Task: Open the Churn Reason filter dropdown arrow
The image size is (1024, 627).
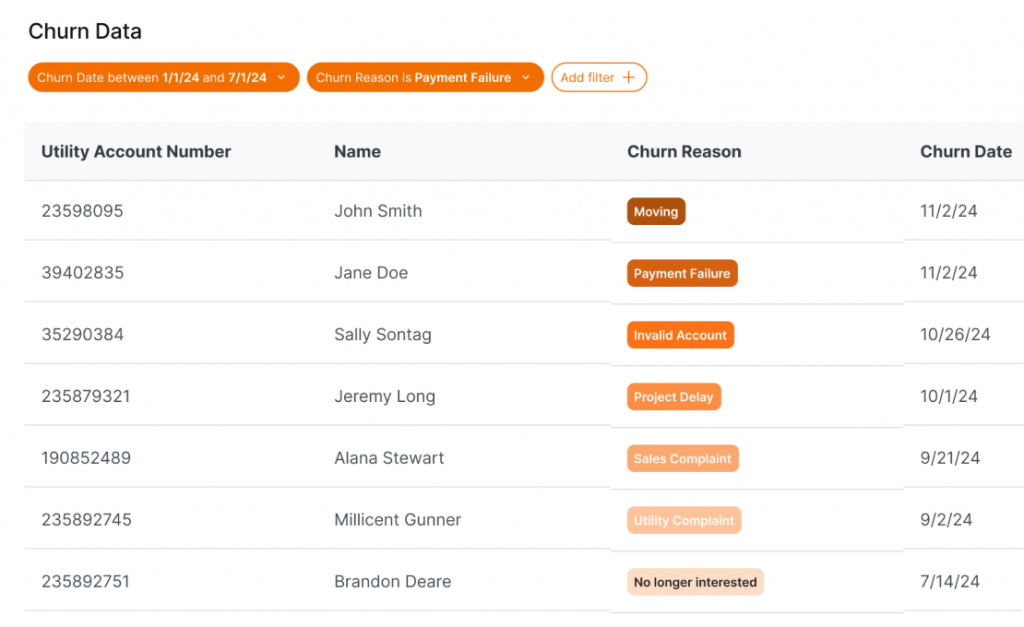Action: click(x=526, y=78)
